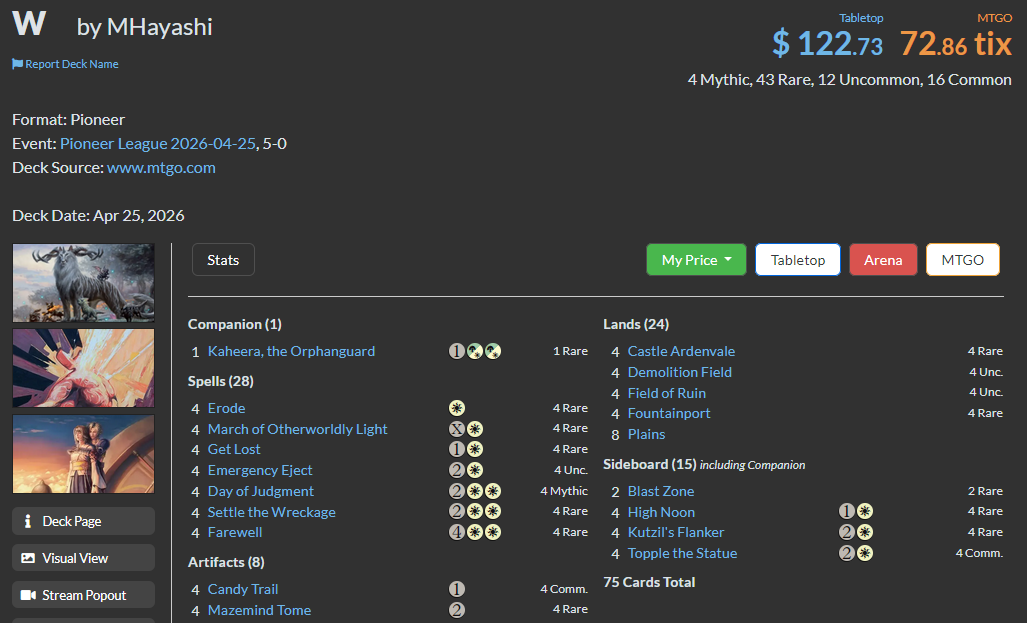Open Kaheera, the Orphanguard card link
Image resolution: width=1027 pixels, height=623 pixels.
tap(291, 351)
